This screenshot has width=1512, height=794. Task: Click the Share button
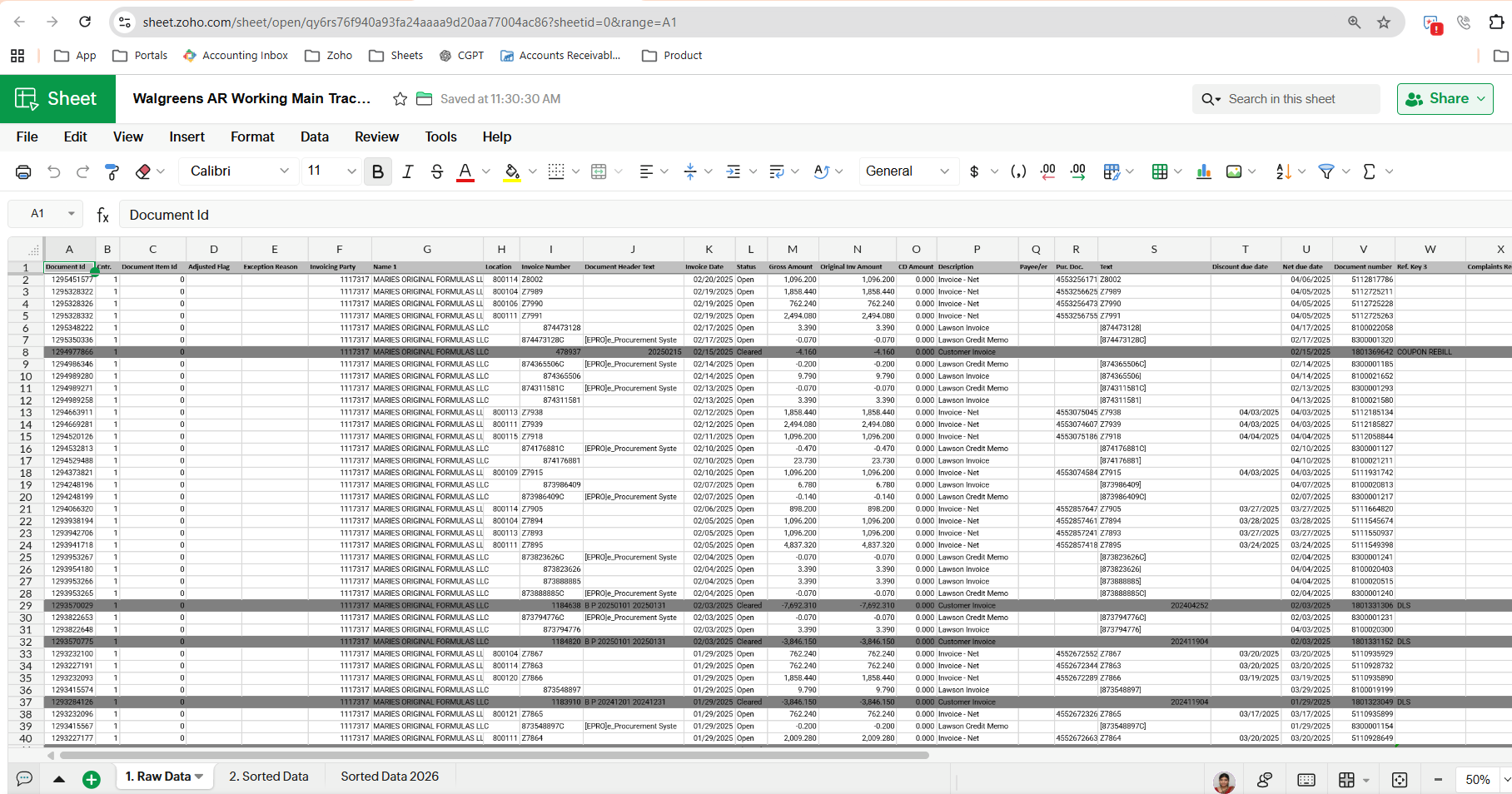click(x=1445, y=99)
